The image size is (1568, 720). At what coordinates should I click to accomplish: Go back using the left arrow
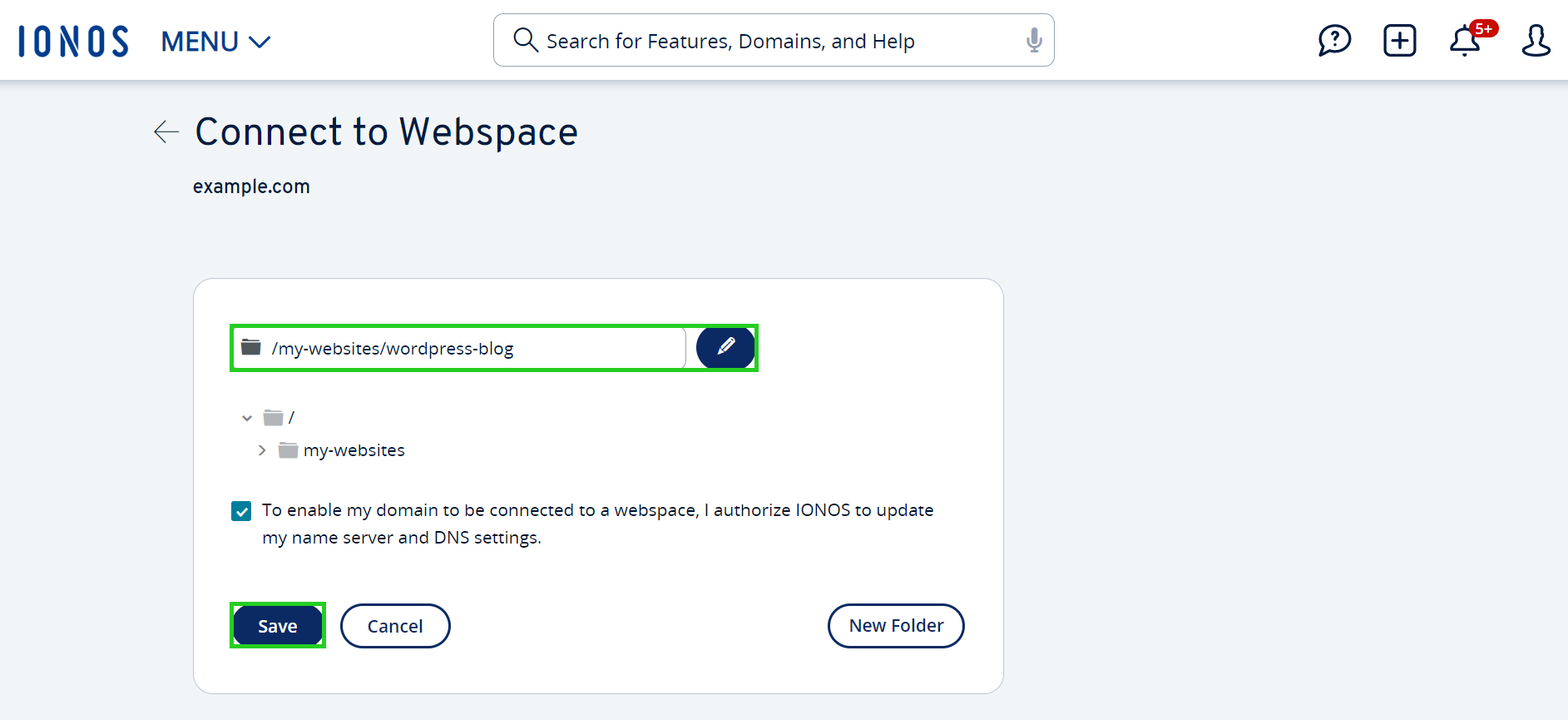(x=166, y=132)
